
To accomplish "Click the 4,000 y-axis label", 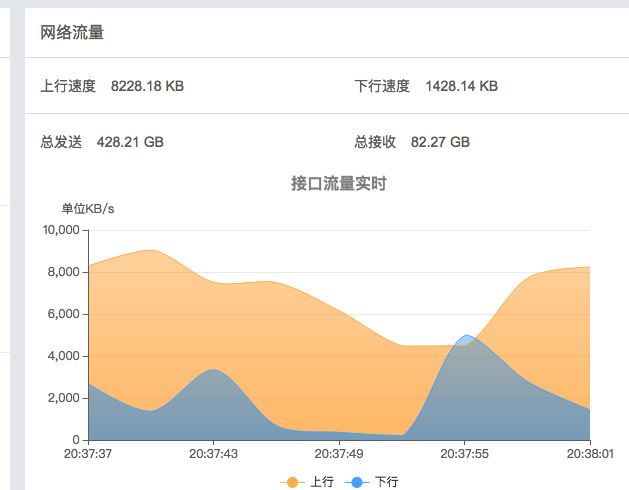I will coord(63,356).
